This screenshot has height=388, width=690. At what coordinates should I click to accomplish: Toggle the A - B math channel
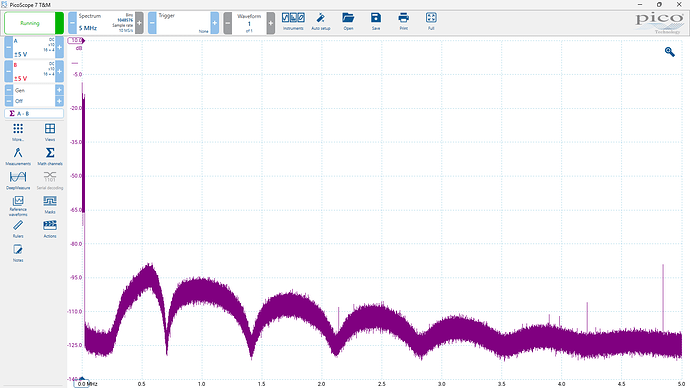[x=34, y=113]
